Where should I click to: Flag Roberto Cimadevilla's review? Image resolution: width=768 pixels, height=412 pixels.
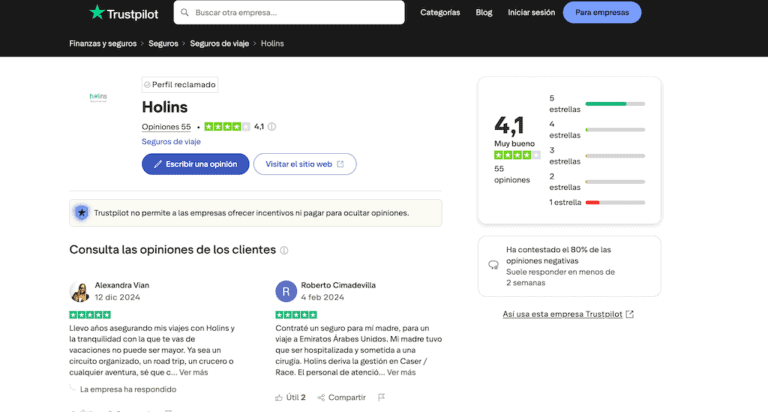point(382,397)
